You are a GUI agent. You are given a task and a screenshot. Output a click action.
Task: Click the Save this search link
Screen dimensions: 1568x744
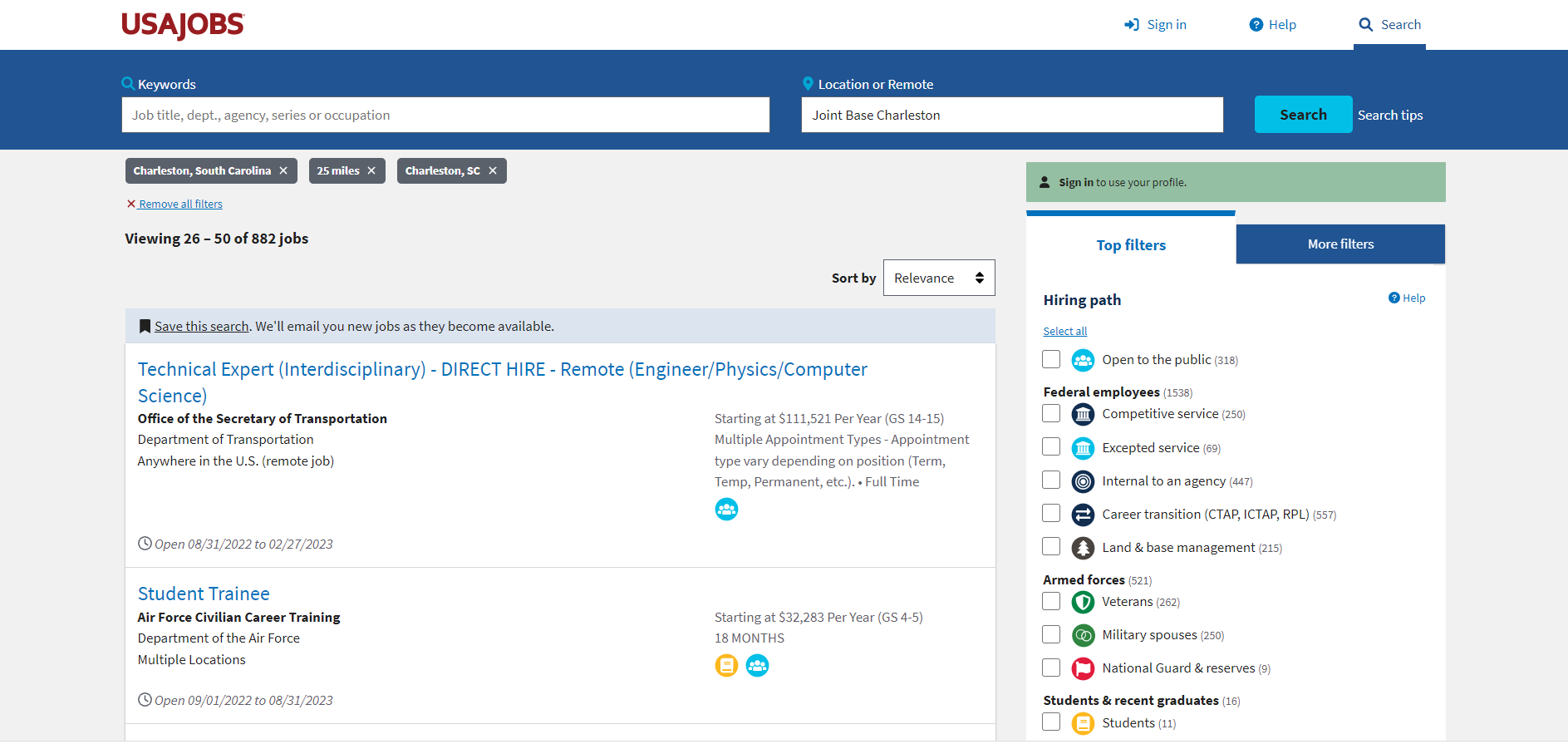(x=202, y=326)
